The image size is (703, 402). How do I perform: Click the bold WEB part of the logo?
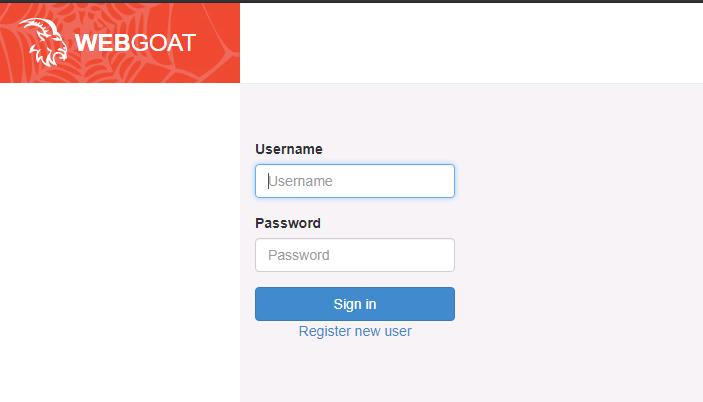click(103, 43)
